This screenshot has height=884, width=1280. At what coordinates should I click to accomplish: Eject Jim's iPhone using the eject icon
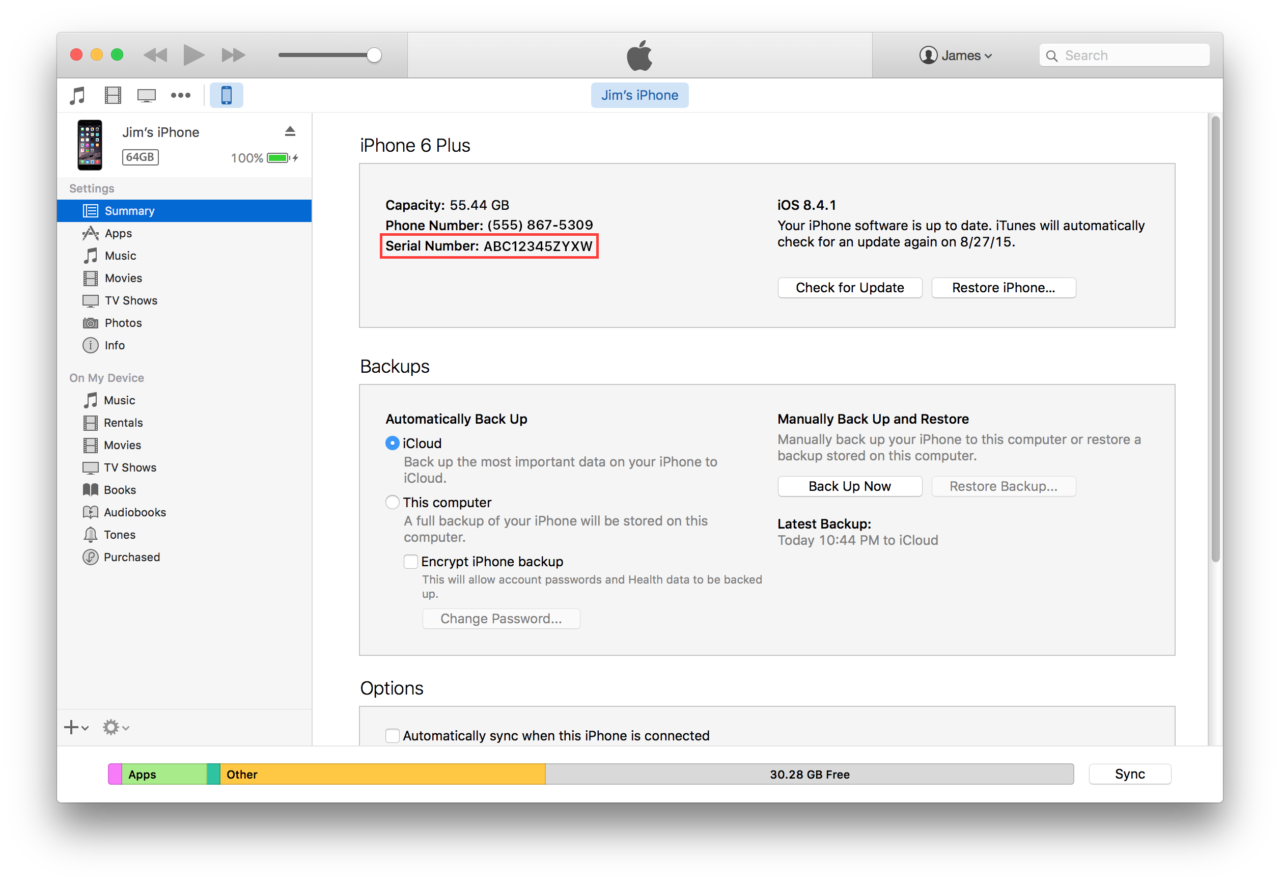click(289, 130)
